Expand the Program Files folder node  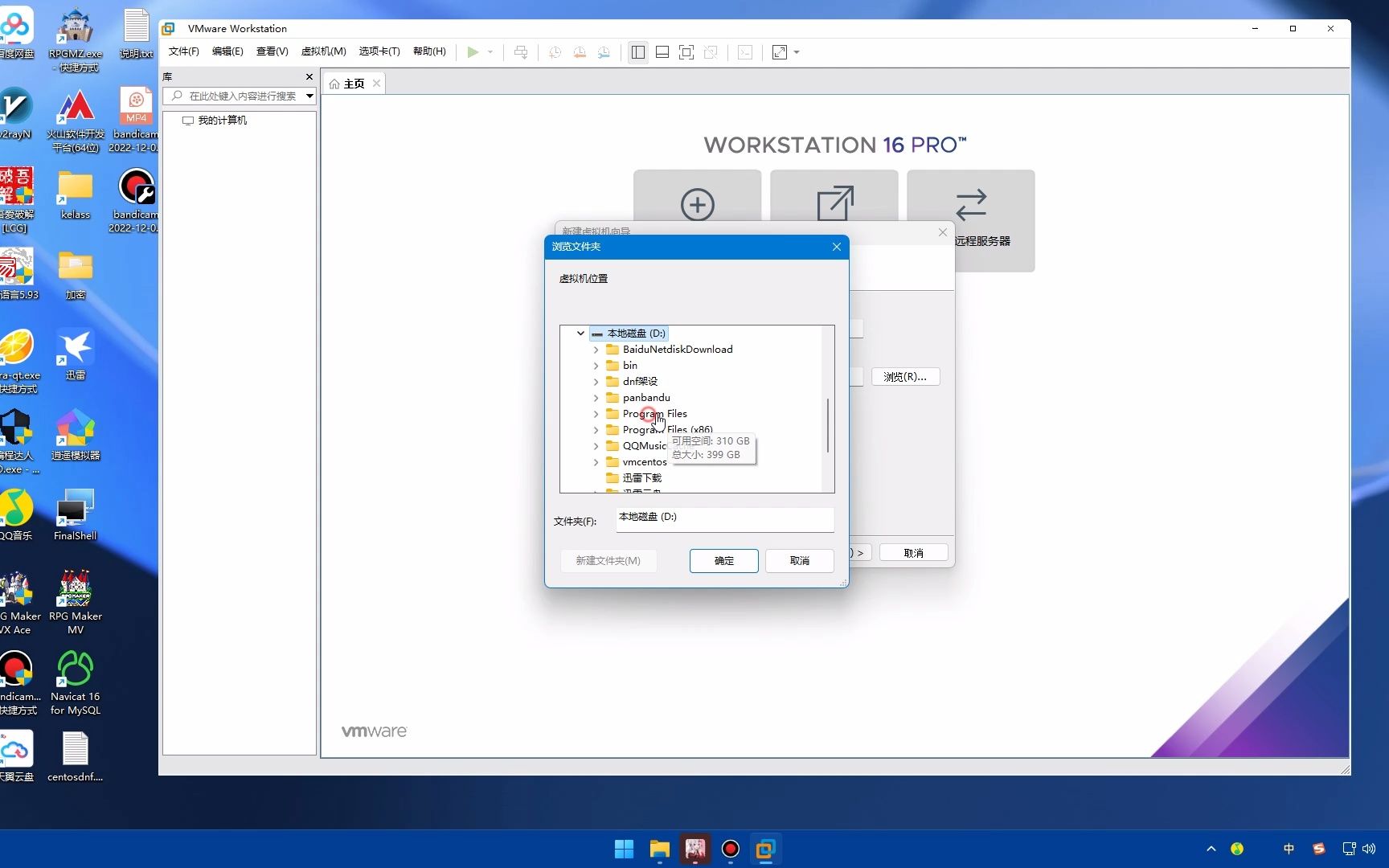(x=596, y=414)
